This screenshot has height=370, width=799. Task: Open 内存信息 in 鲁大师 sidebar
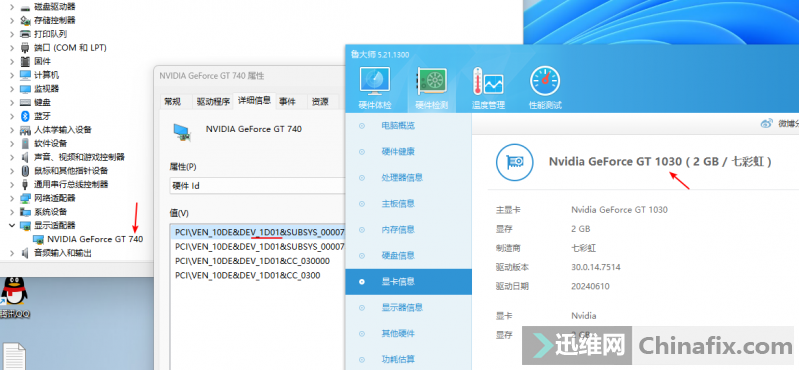(408, 229)
